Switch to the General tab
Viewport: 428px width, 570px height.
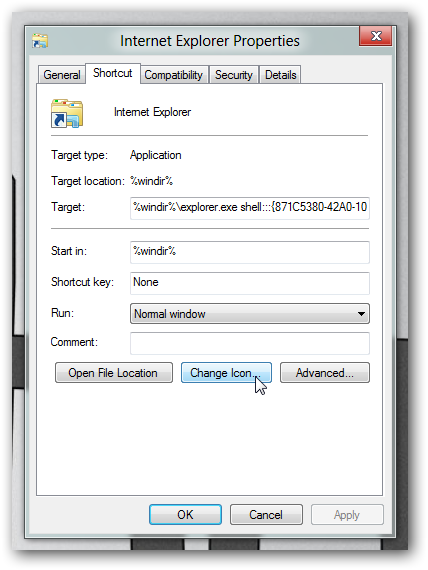[x=61, y=75]
